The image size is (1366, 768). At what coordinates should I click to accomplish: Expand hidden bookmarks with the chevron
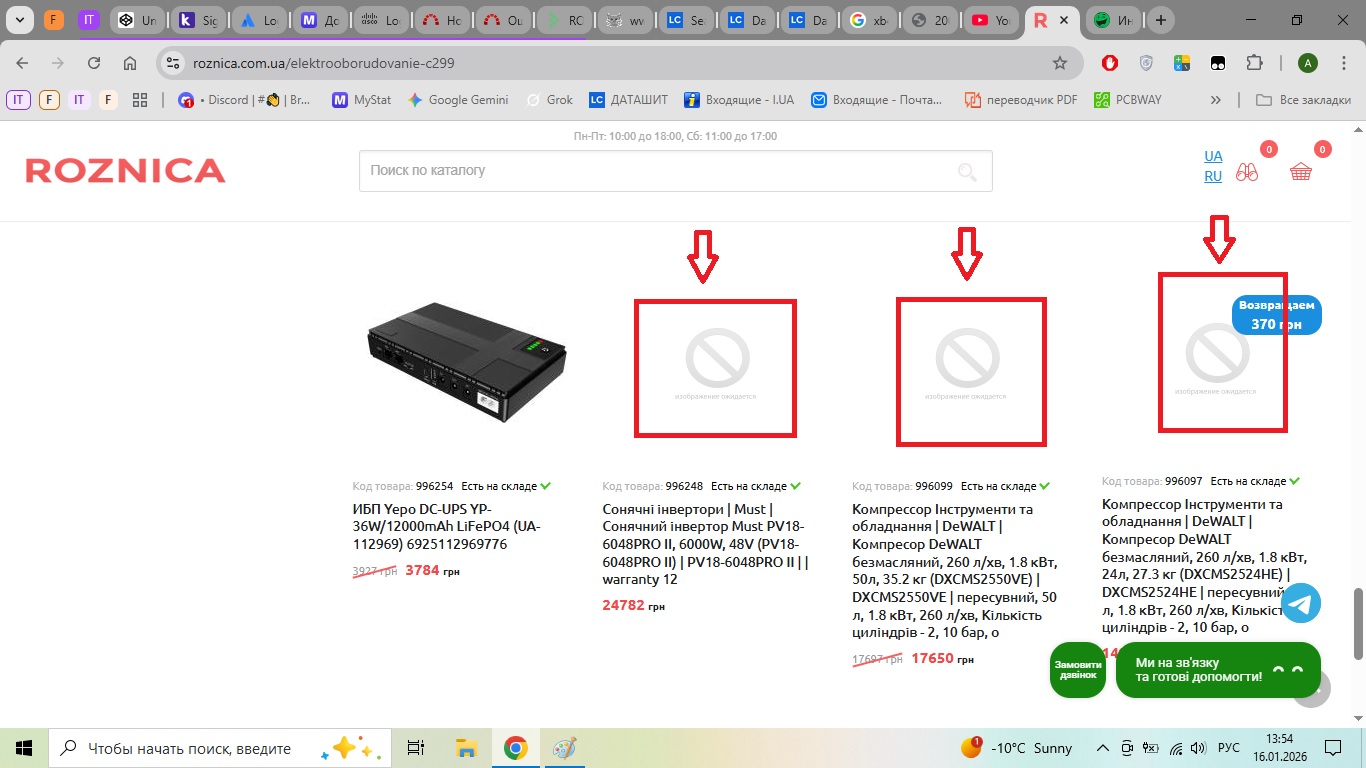point(1215,100)
